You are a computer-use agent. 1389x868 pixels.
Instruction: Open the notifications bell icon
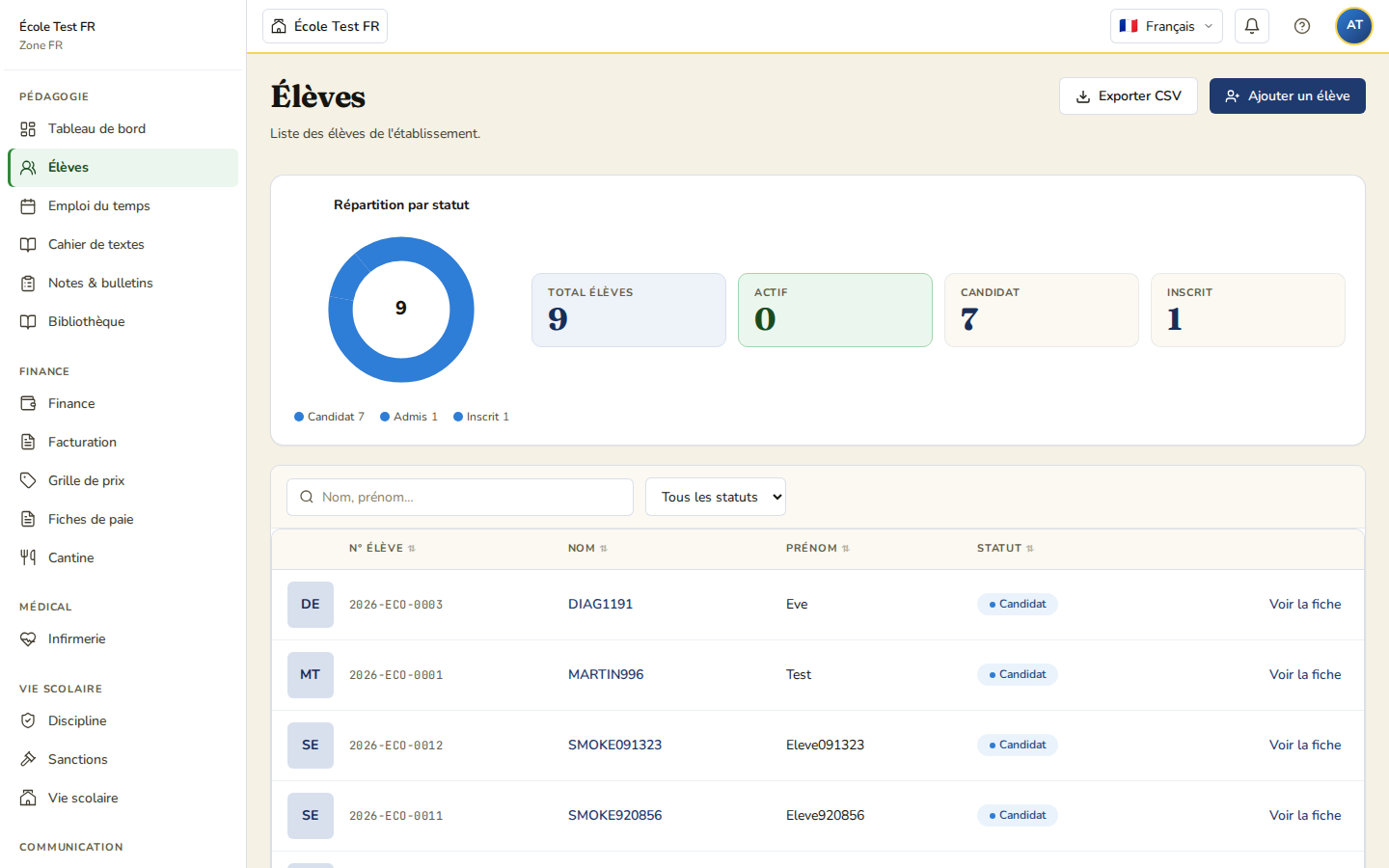pyautogui.click(x=1252, y=26)
